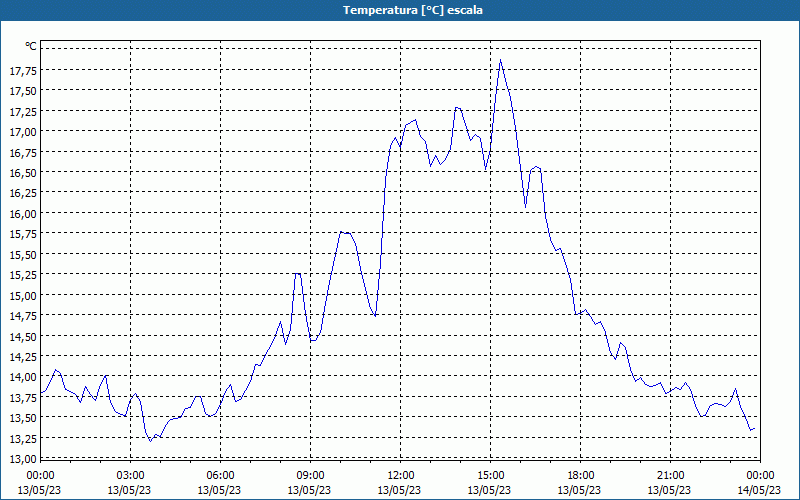The width and height of the screenshot is (800, 500).
Task: Click the 14/05/23 date label
Action: [759, 490]
